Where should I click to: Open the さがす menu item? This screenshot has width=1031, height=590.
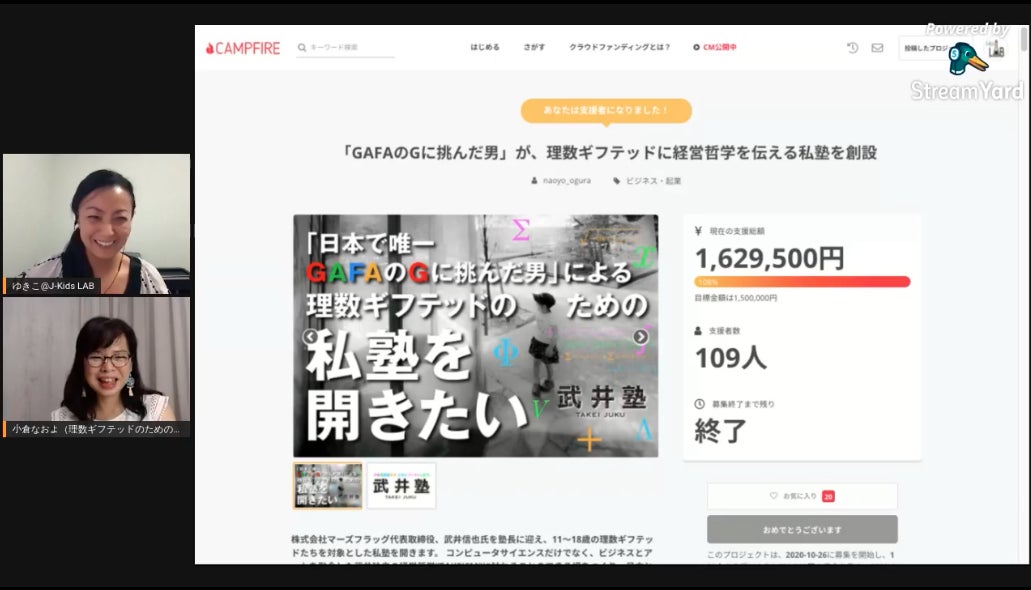pyautogui.click(x=534, y=47)
